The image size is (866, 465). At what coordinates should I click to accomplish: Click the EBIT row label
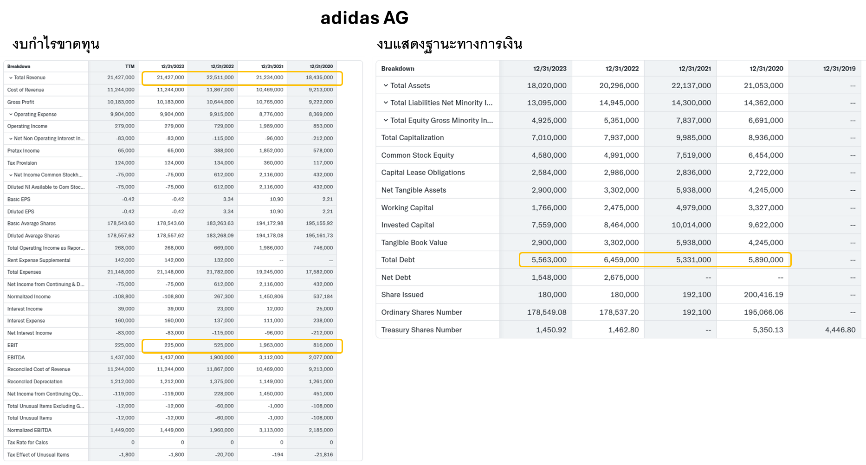(x=13, y=345)
